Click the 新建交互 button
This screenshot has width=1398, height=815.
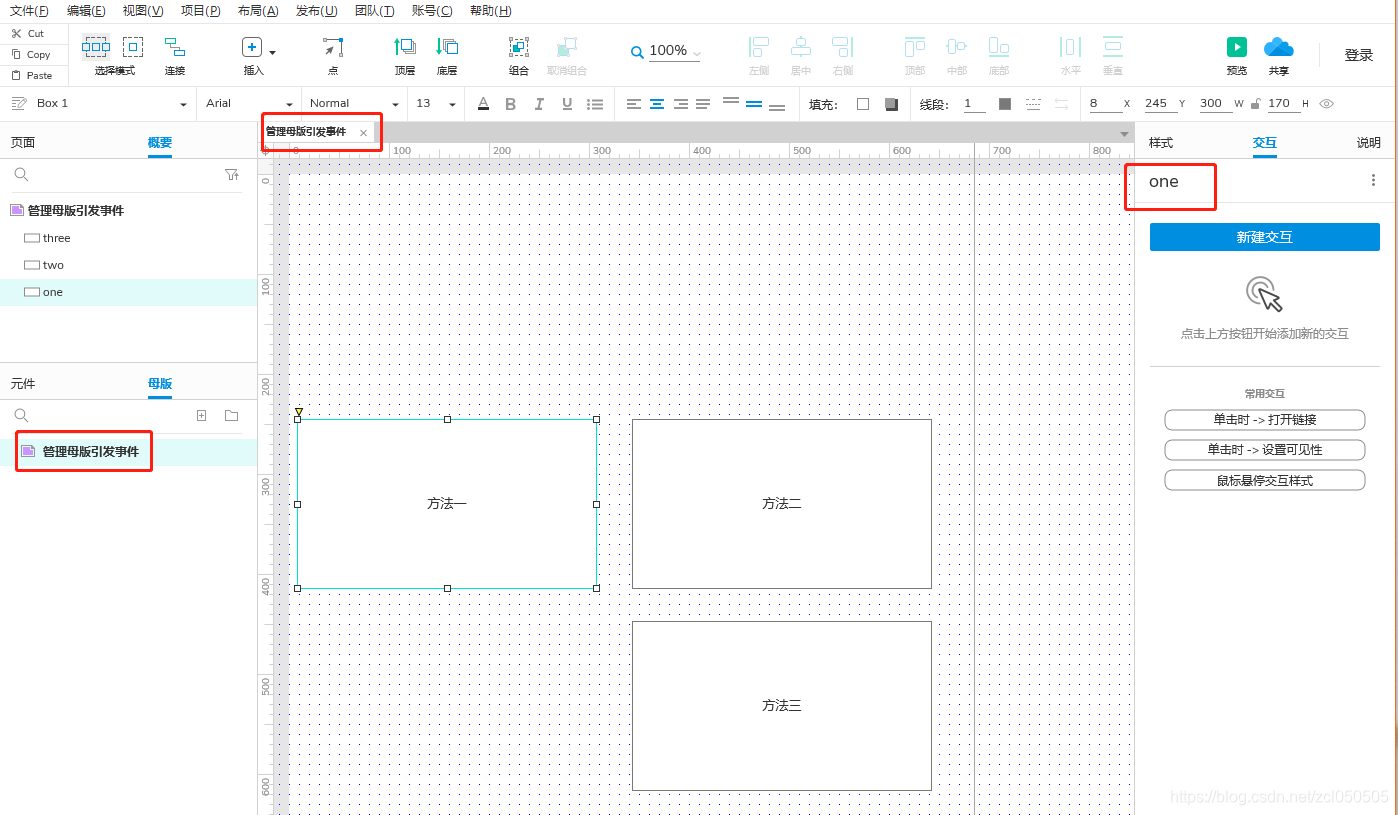pos(1265,237)
